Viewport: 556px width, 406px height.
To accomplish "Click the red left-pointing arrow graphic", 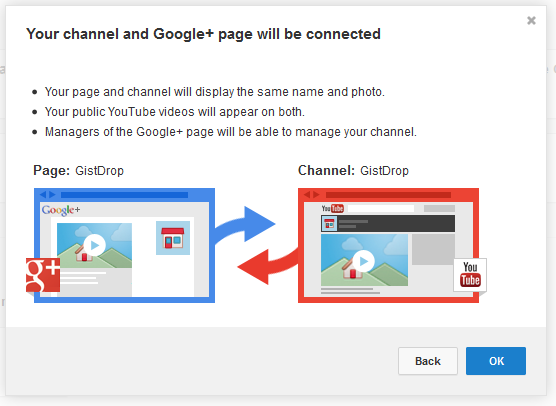I will coord(268,266).
